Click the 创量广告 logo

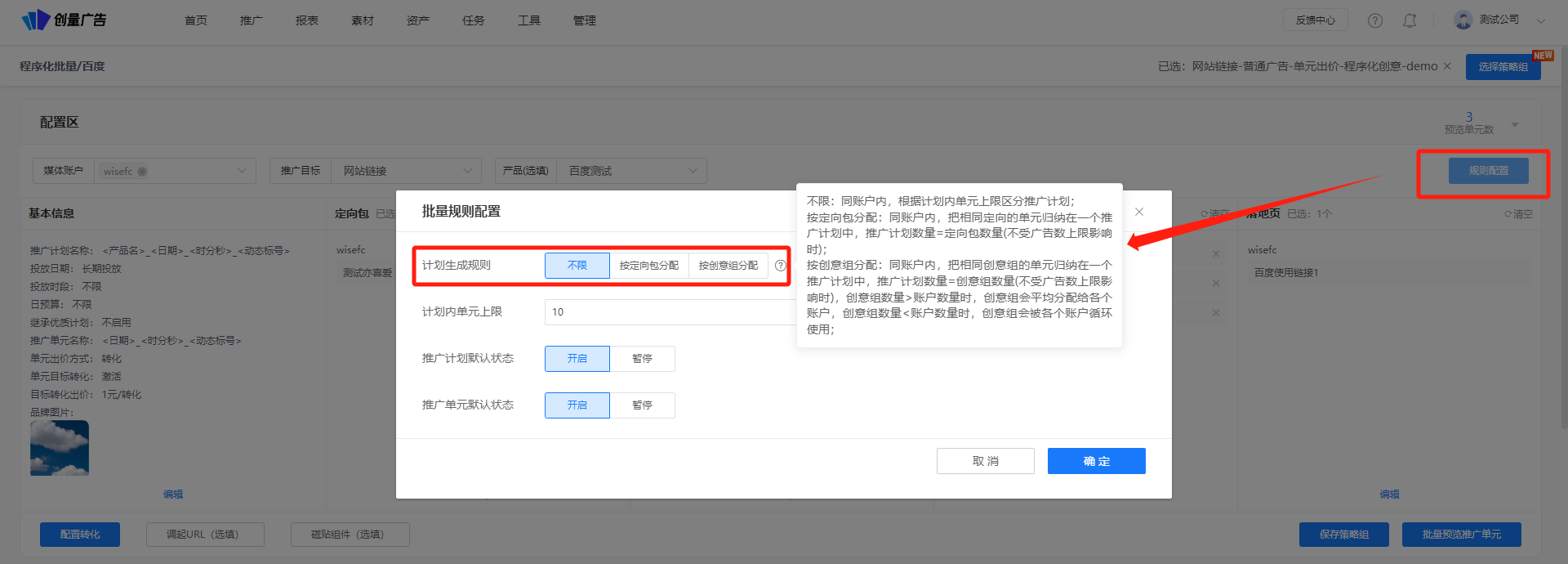pyautogui.click(x=64, y=20)
